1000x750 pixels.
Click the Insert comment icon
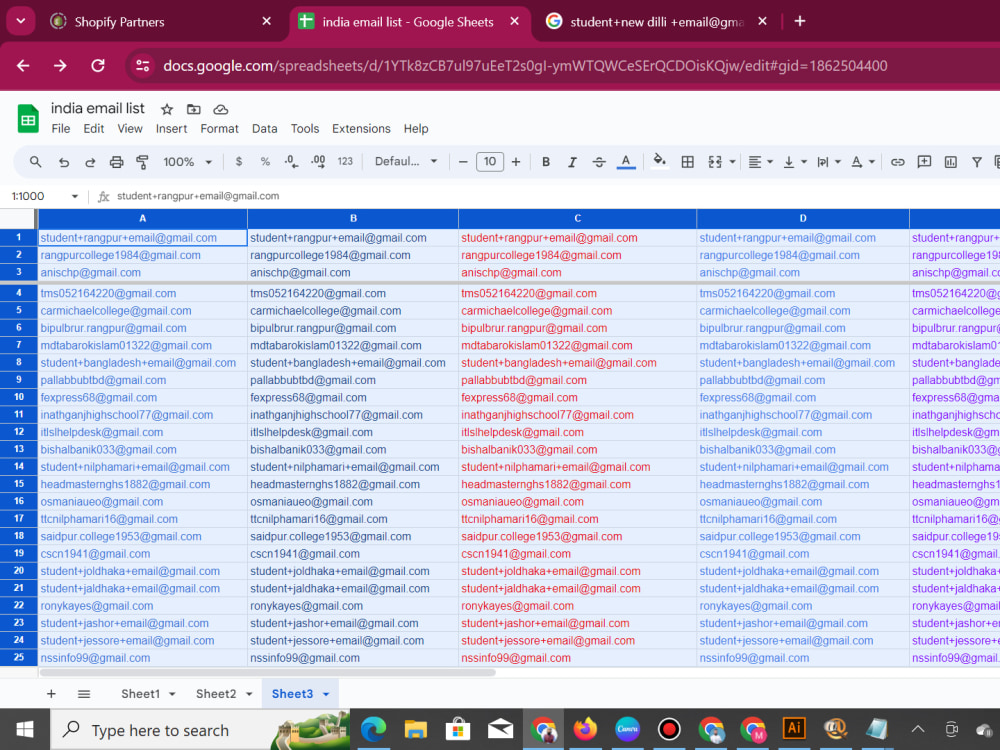[x=924, y=162]
